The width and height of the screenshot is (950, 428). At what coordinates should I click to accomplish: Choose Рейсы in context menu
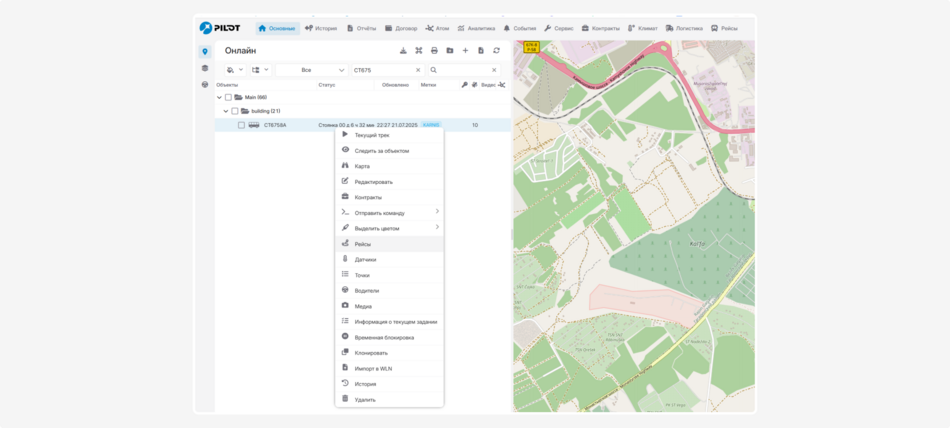point(390,244)
